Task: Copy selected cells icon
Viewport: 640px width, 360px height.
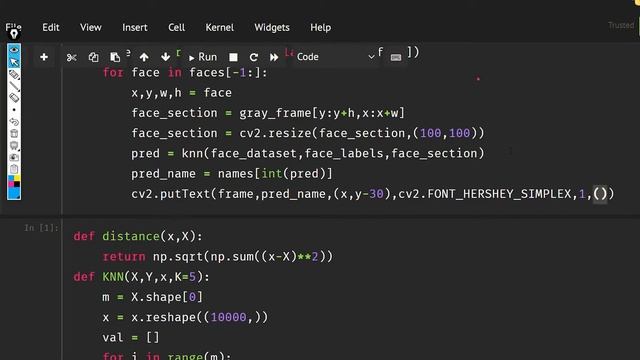Action: (x=93, y=57)
